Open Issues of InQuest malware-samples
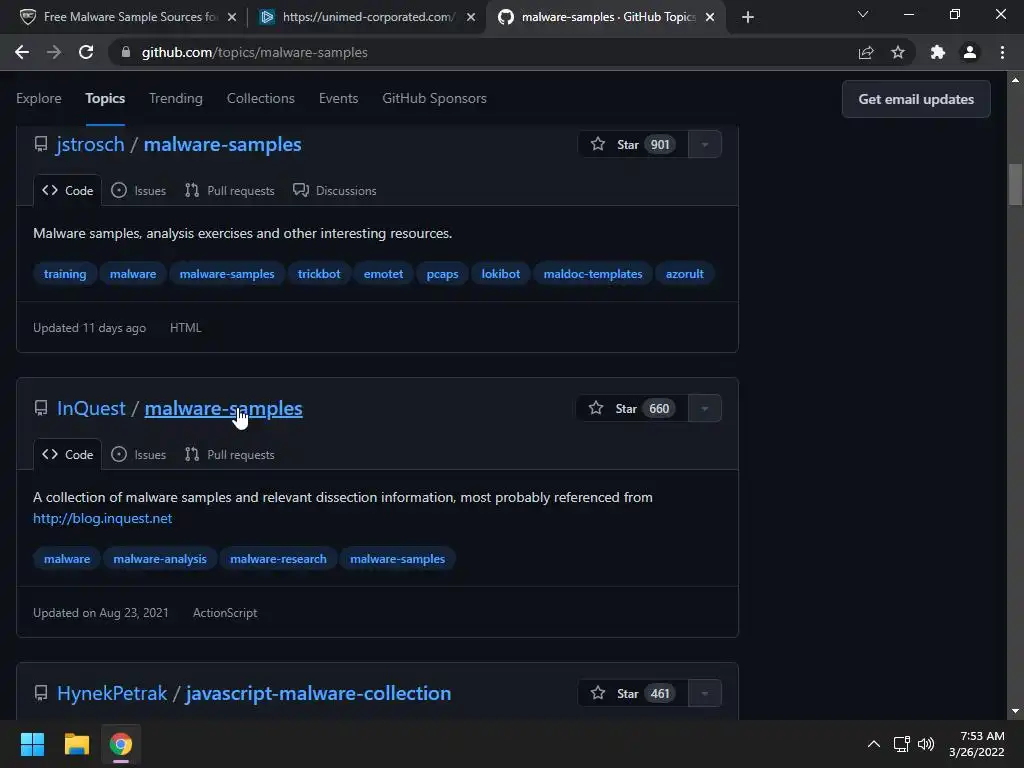 [138, 455]
